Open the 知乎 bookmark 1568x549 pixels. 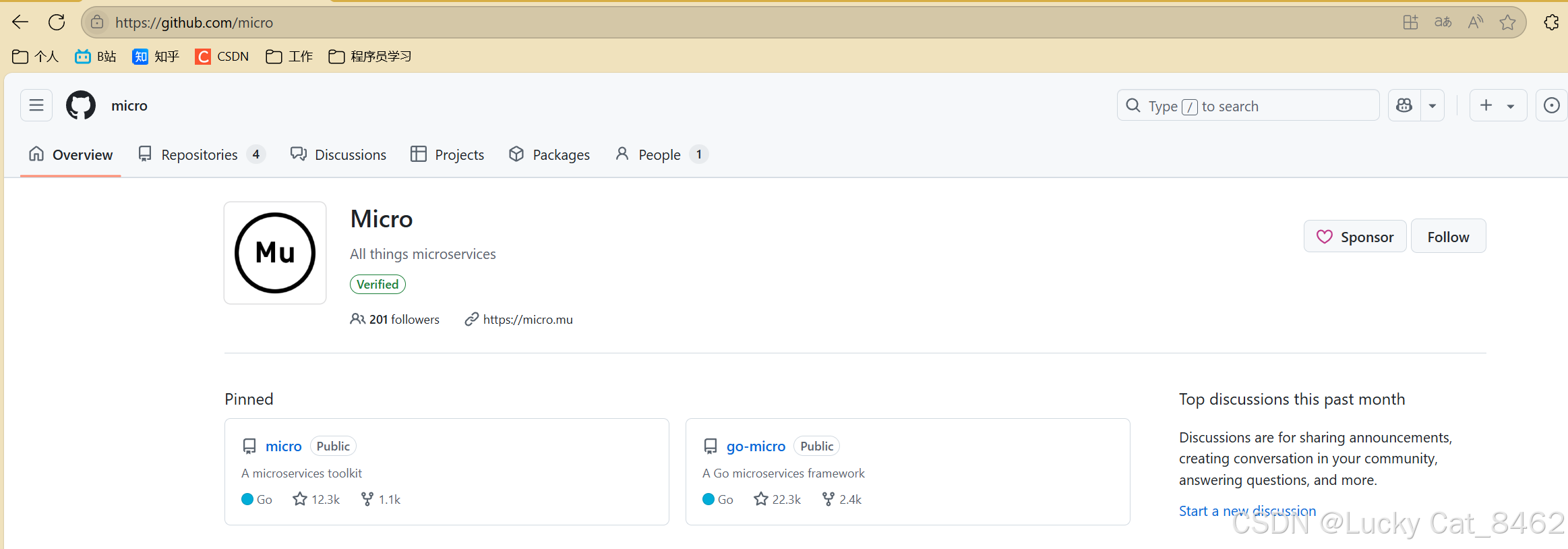point(156,57)
